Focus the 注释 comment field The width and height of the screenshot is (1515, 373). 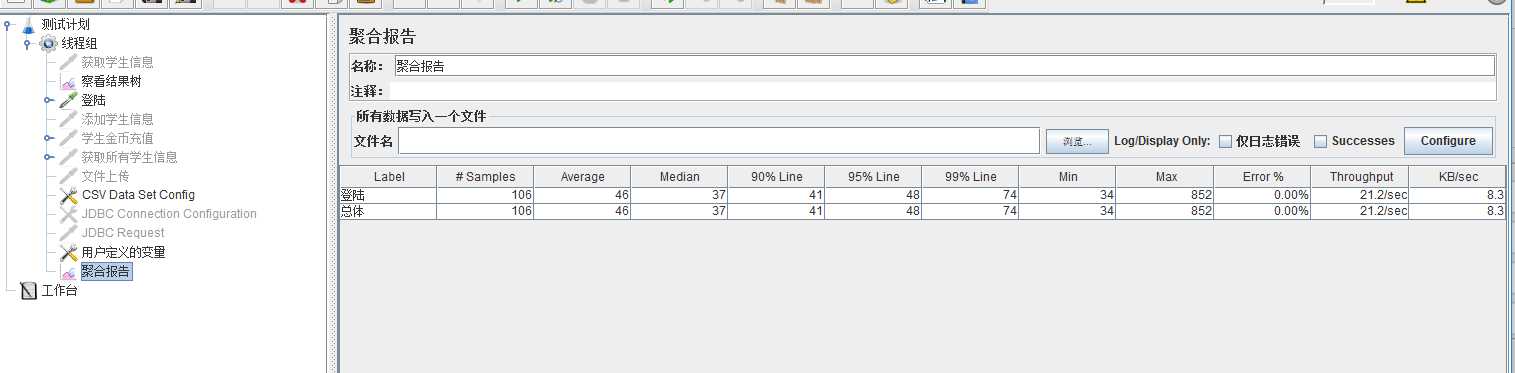click(943, 90)
